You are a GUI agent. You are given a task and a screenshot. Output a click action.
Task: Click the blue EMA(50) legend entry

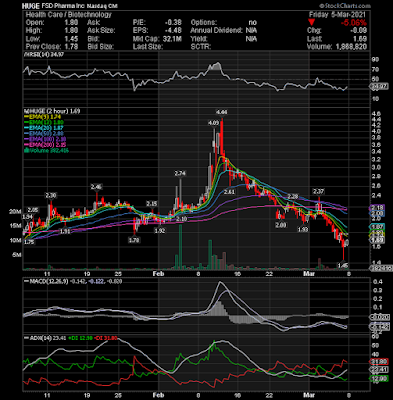pyautogui.click(x=44, y=133)
